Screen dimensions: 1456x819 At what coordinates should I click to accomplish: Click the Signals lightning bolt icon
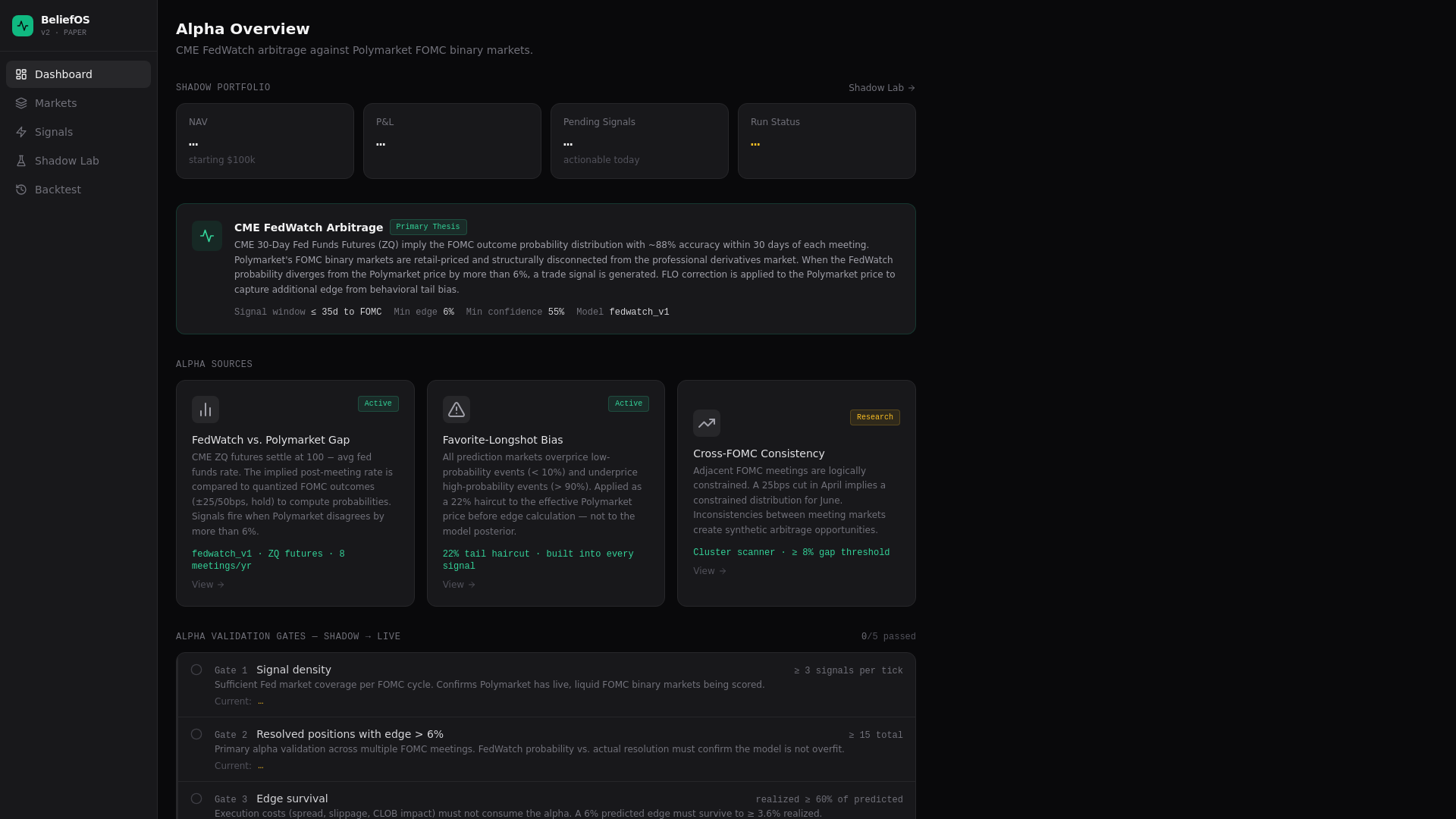tap(21, 132)
